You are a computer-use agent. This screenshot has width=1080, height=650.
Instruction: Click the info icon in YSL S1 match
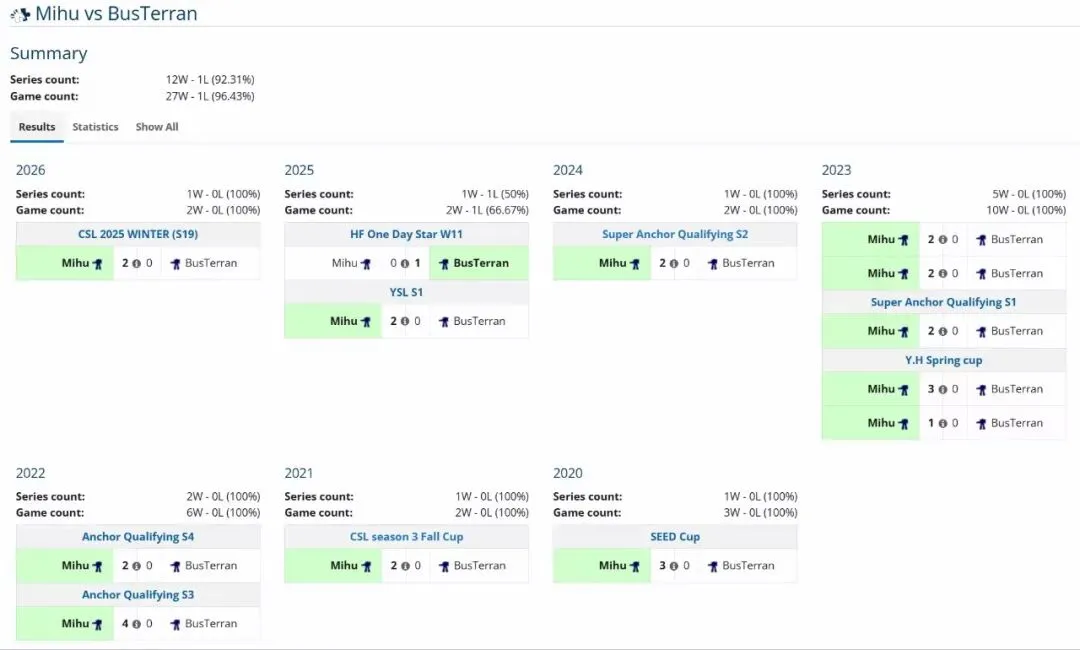tap(405, 322)
